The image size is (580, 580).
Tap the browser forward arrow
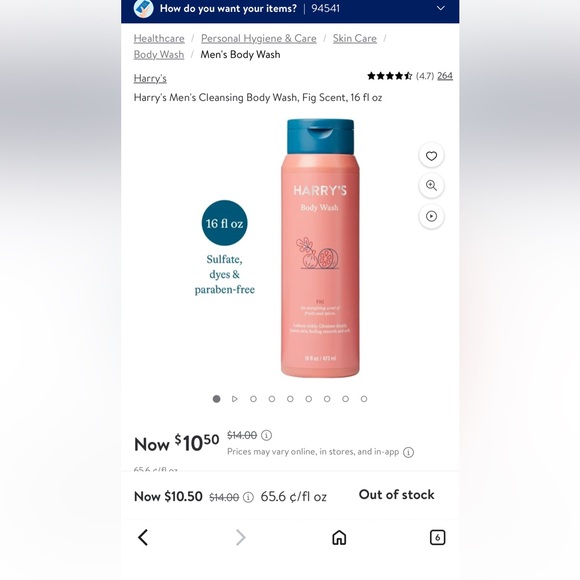click(241, 537)
